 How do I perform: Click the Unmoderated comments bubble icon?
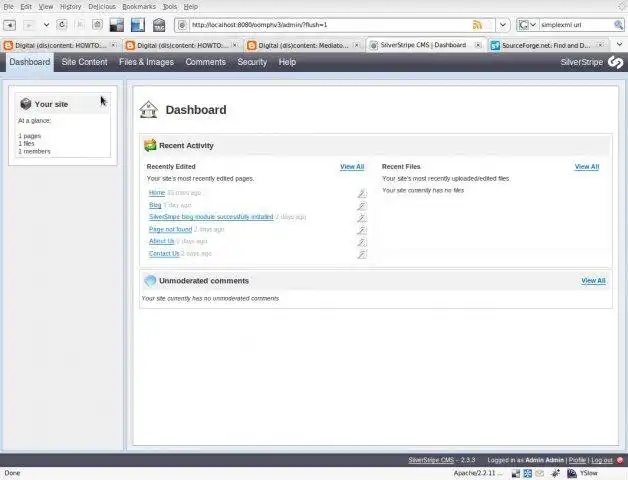[x=150, y=280]
